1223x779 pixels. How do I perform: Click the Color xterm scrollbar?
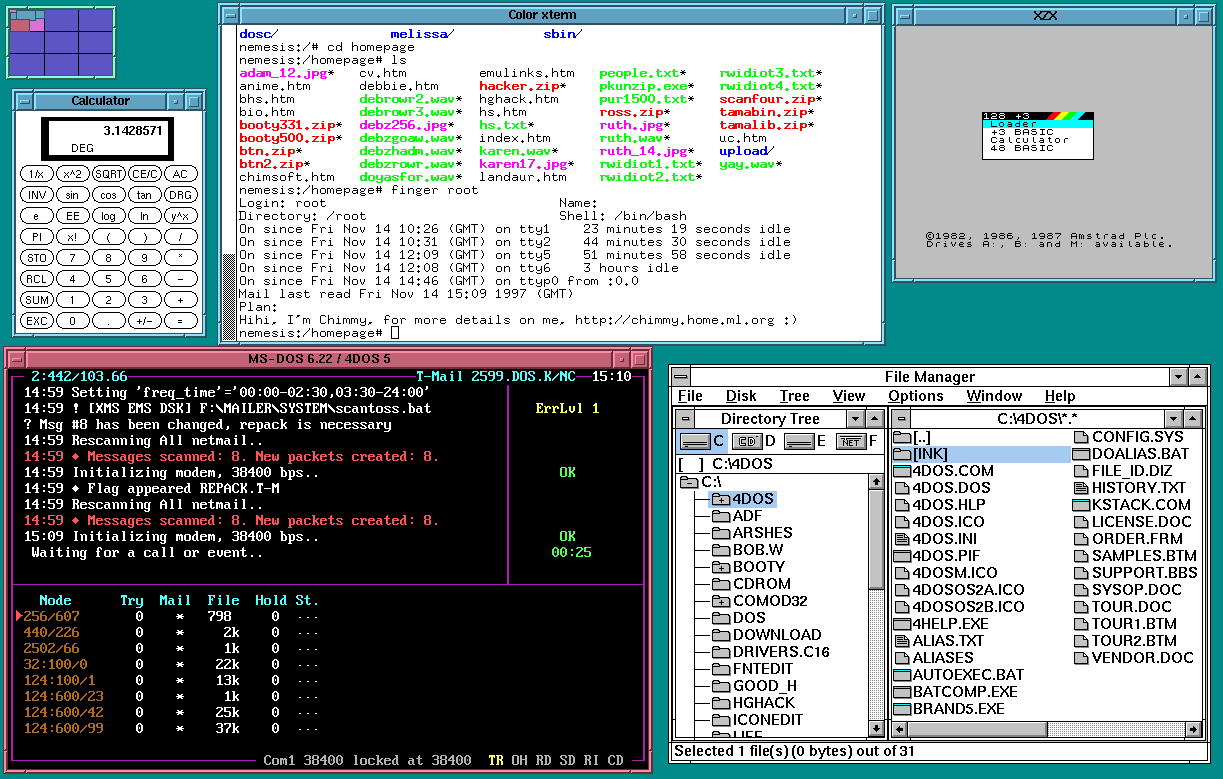pos(229,185)
